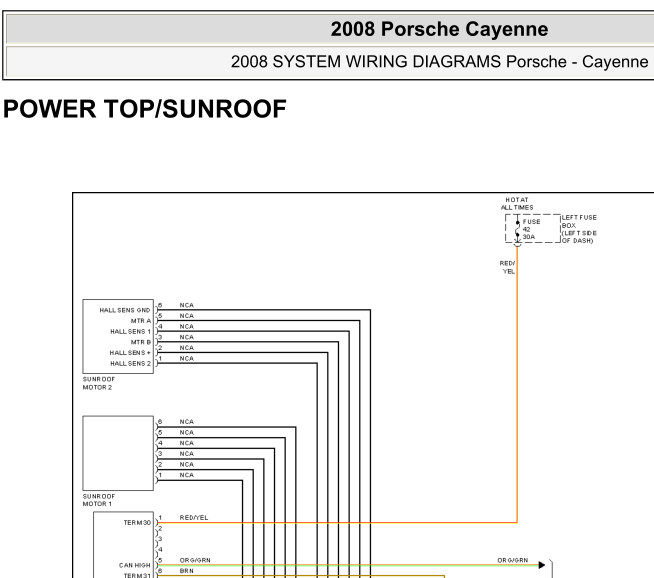Image resolution: width=654 pixels, height=578 pixels.
Task: Click the 'CAN HIGH' terminal label
Action: tap(134, 565)
